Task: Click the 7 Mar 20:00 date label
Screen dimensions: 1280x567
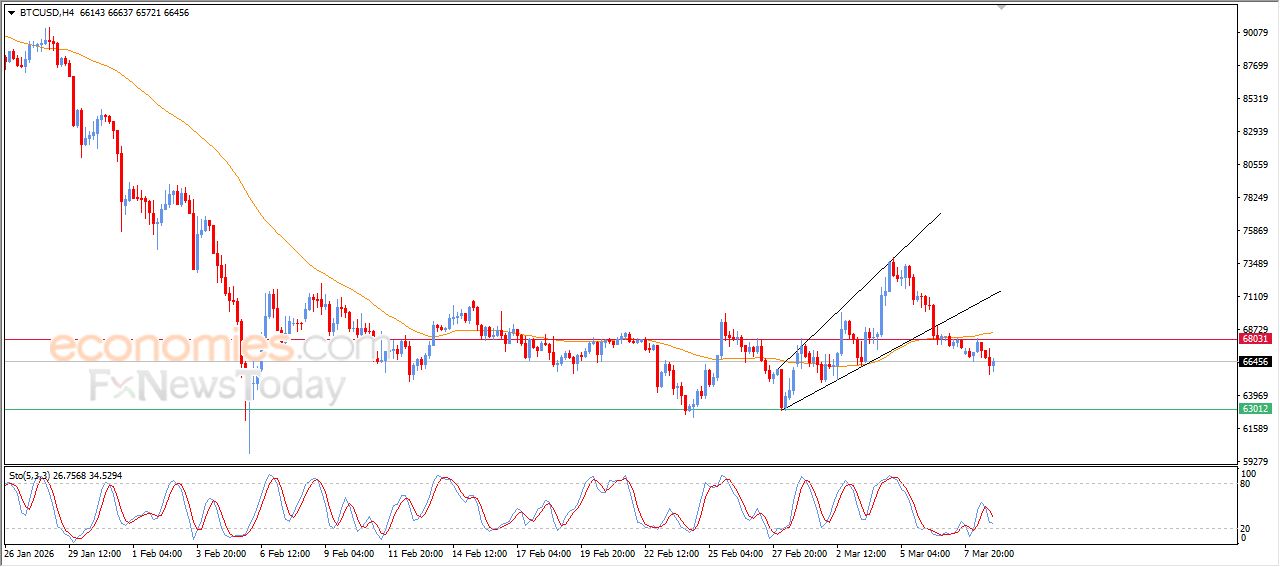Action: pos(989,553)
